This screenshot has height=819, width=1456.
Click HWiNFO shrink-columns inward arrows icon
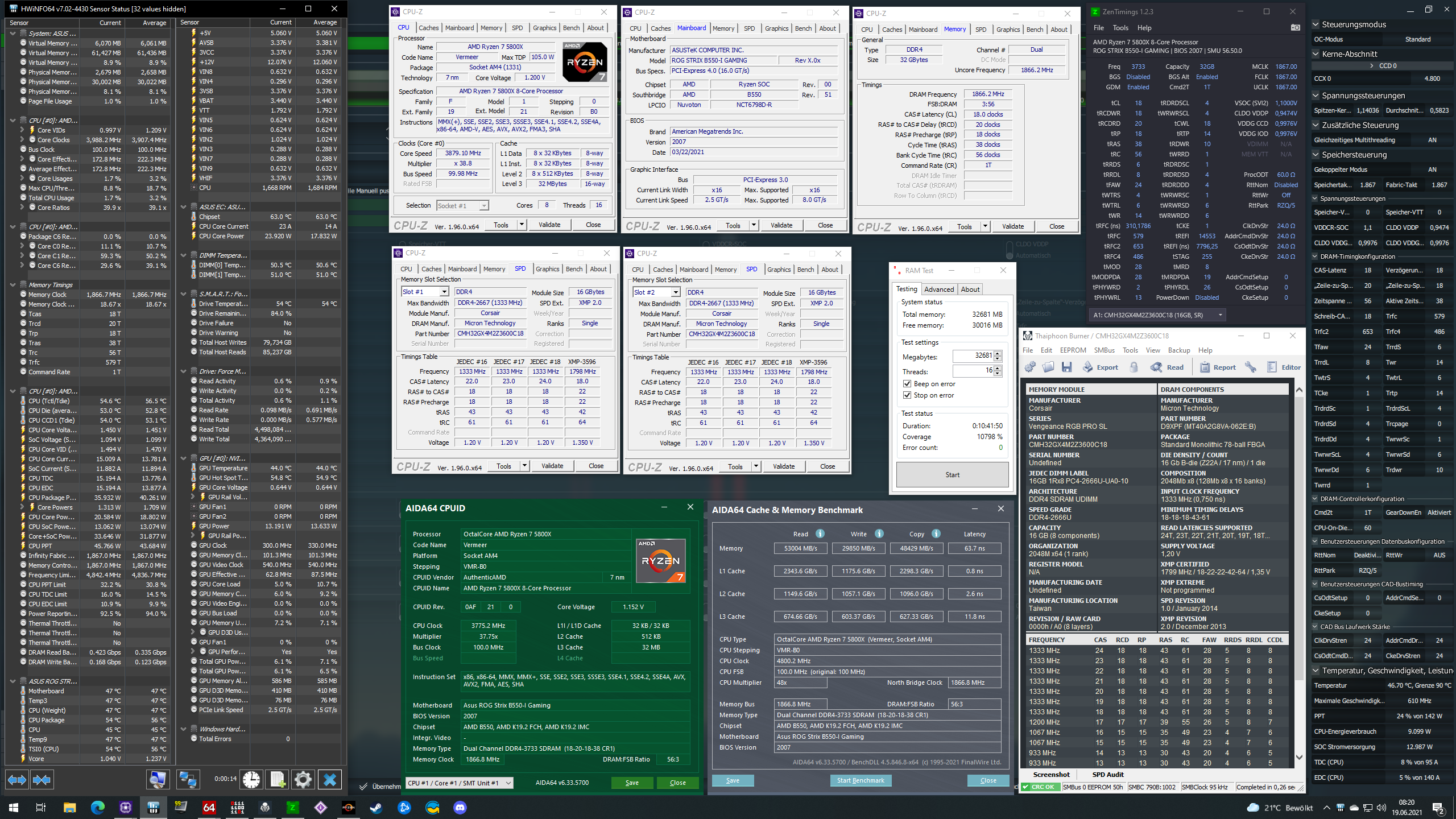(x=42, y=780)
